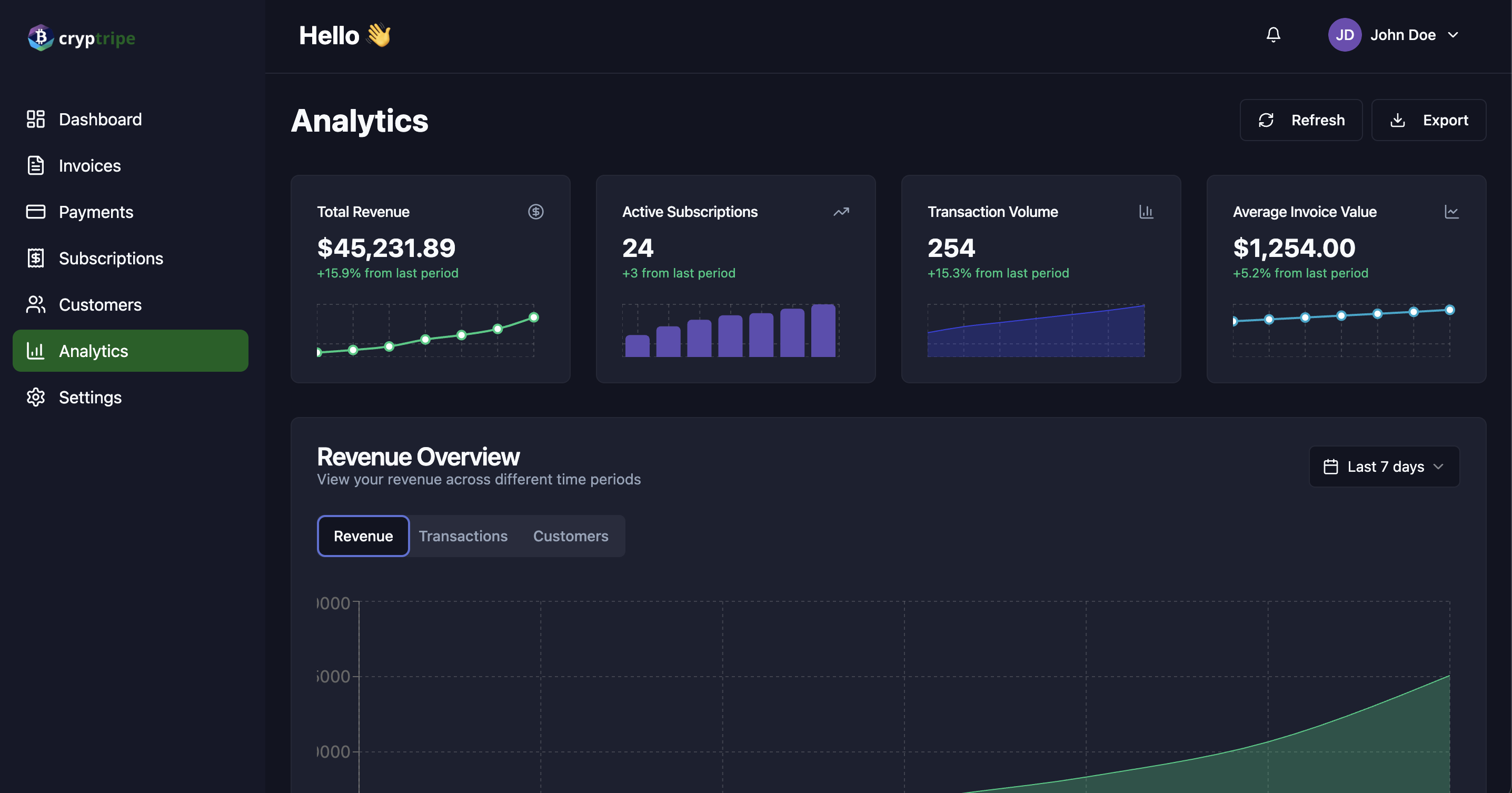The width and height of the screenshot is (1512, 793).
Task: Click the JD user avatar
Action: coord(1345,35)
